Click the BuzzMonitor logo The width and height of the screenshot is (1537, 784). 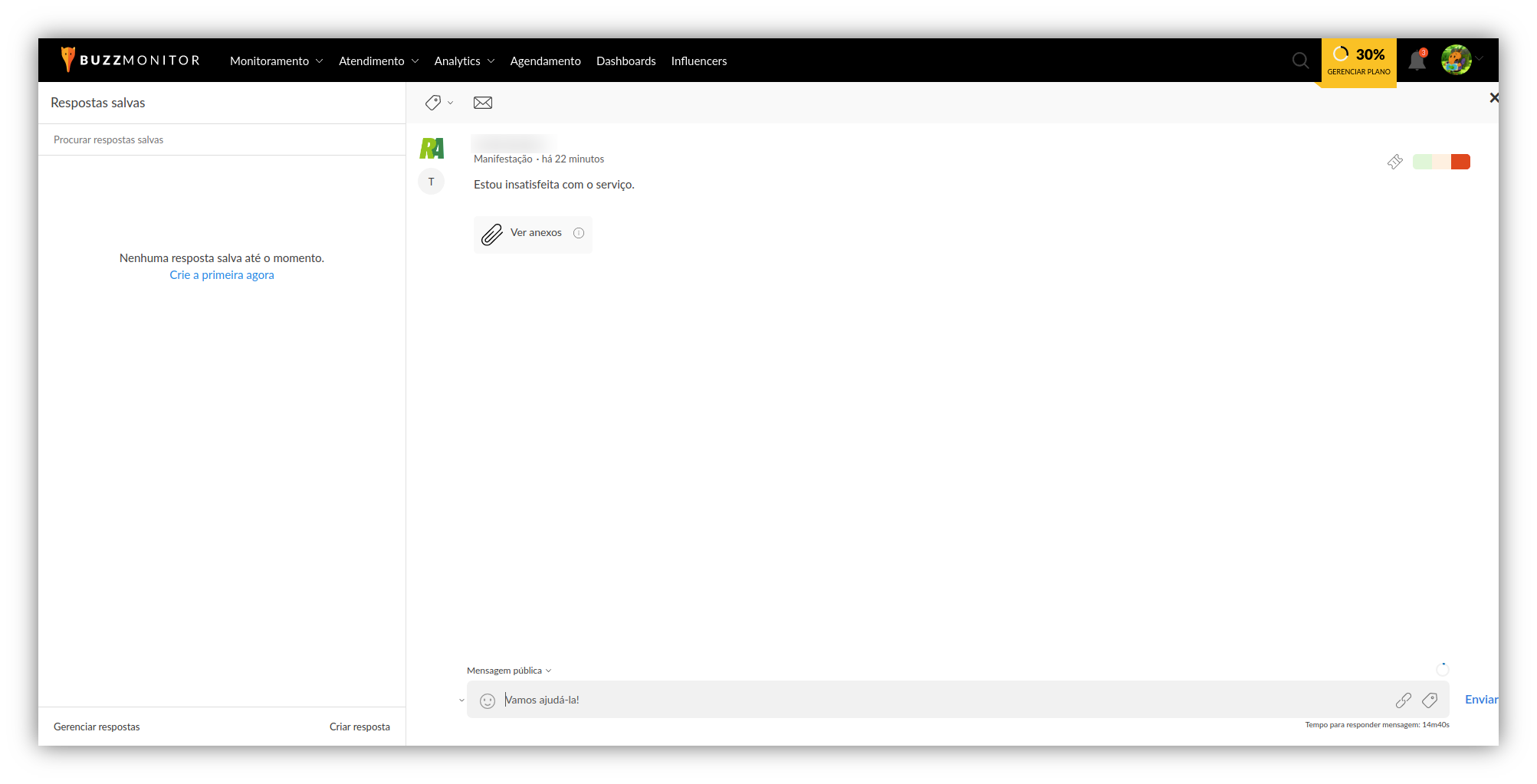130,60
